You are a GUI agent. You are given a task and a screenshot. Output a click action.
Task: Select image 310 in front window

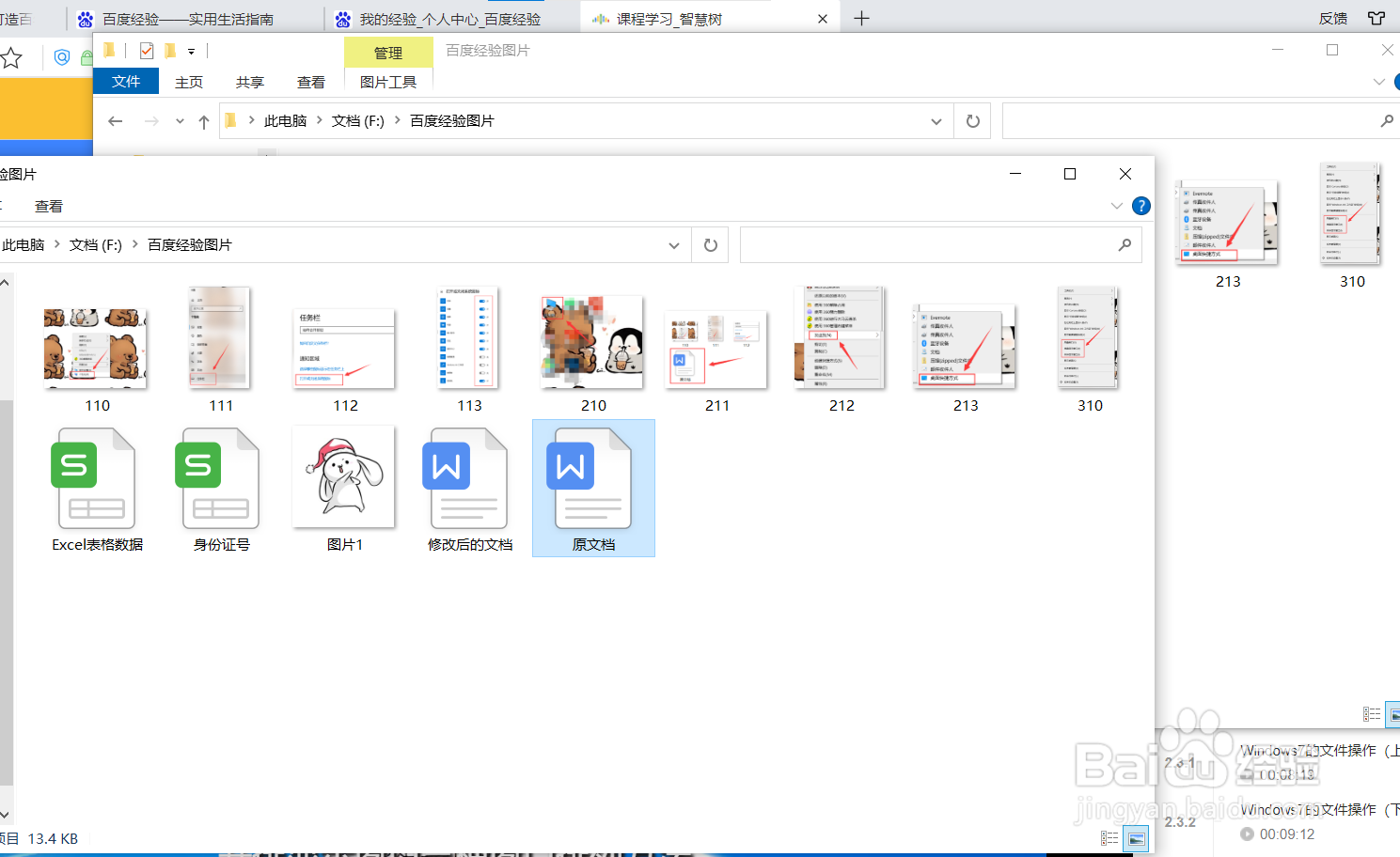tap(1089, 338)
